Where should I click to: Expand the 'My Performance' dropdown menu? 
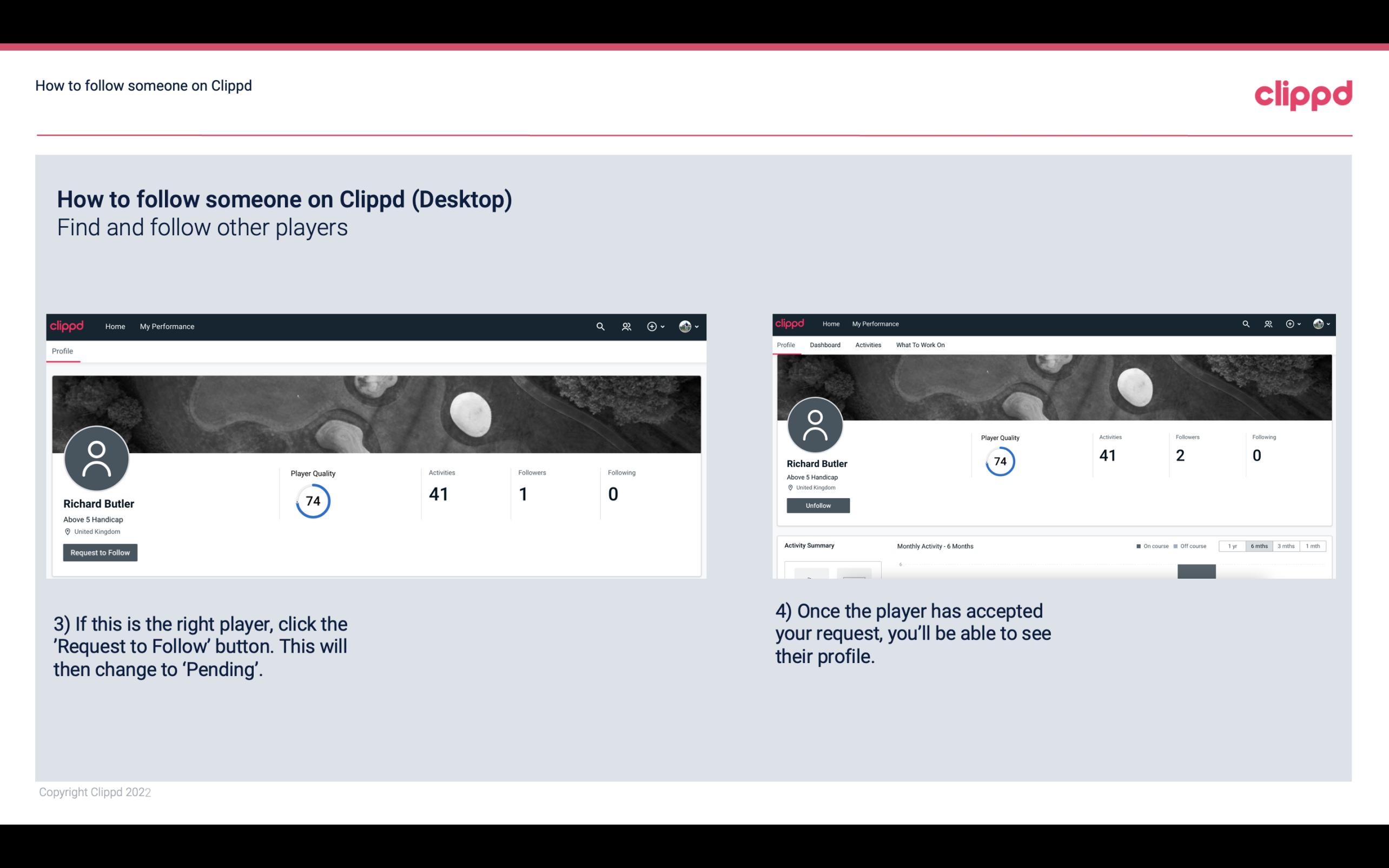pyautogui.click(x=167, y=326)
